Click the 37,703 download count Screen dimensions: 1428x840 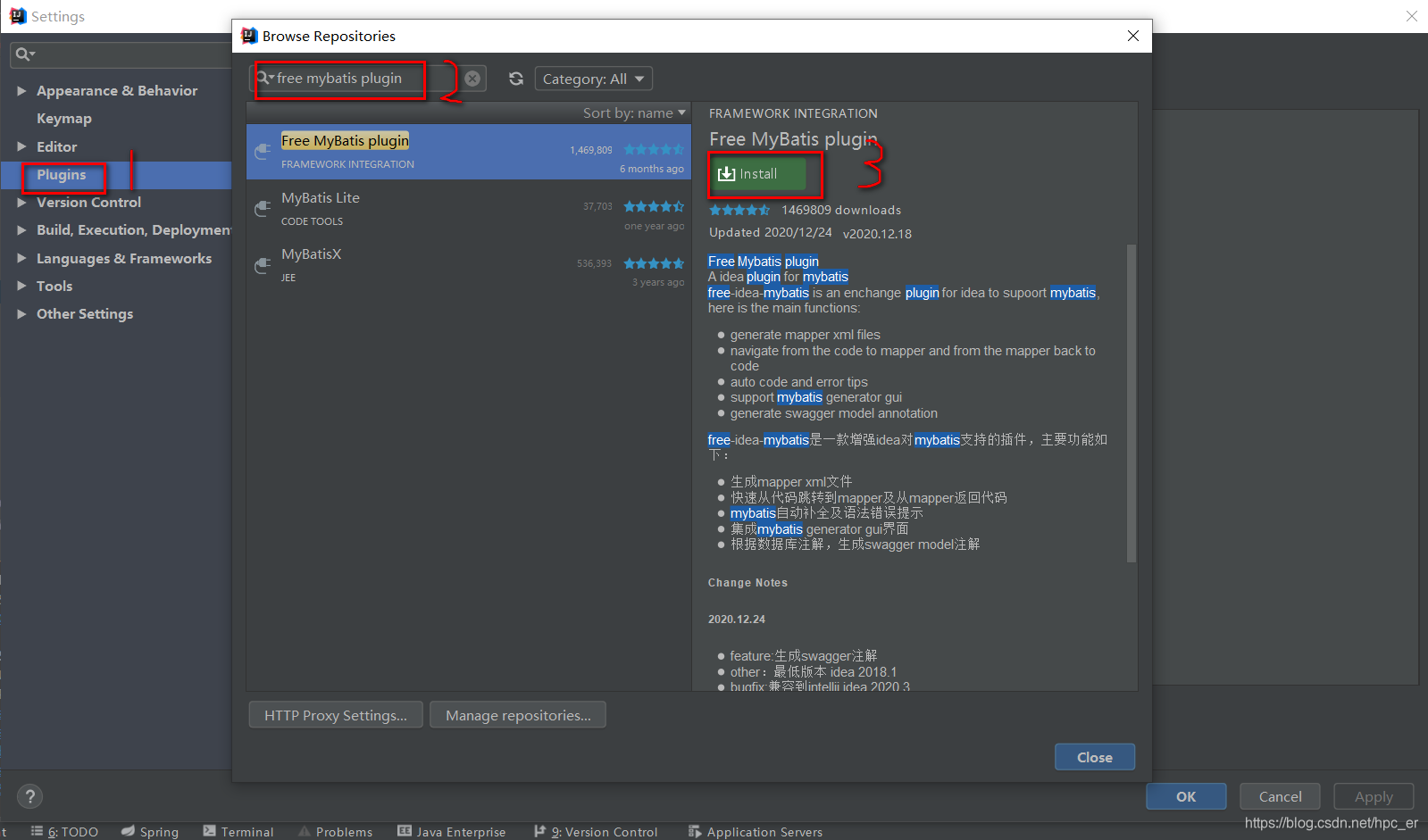tap(597, 206)
